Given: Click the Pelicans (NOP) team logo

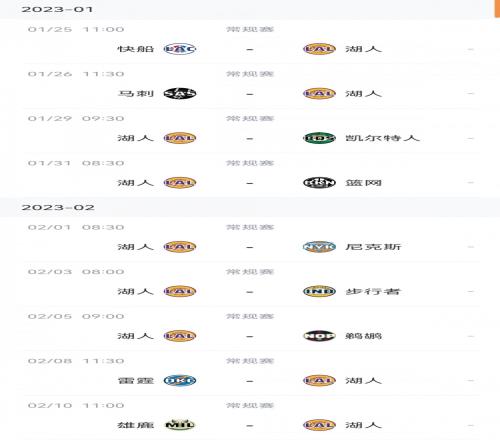Looking at the screenshot, I should coord(319,336).
